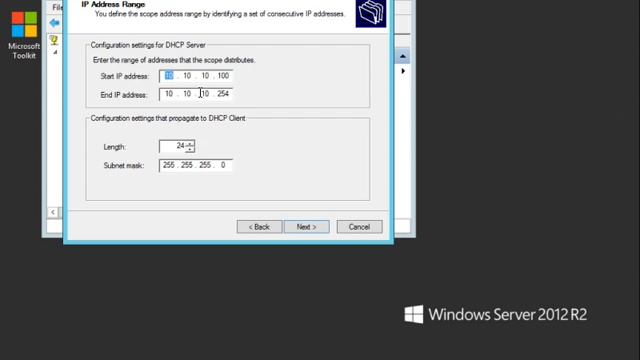
Task: Click the blue back arrow in the DHCP window toolbar
Action: pyautogui.click(x=54, y=23)
